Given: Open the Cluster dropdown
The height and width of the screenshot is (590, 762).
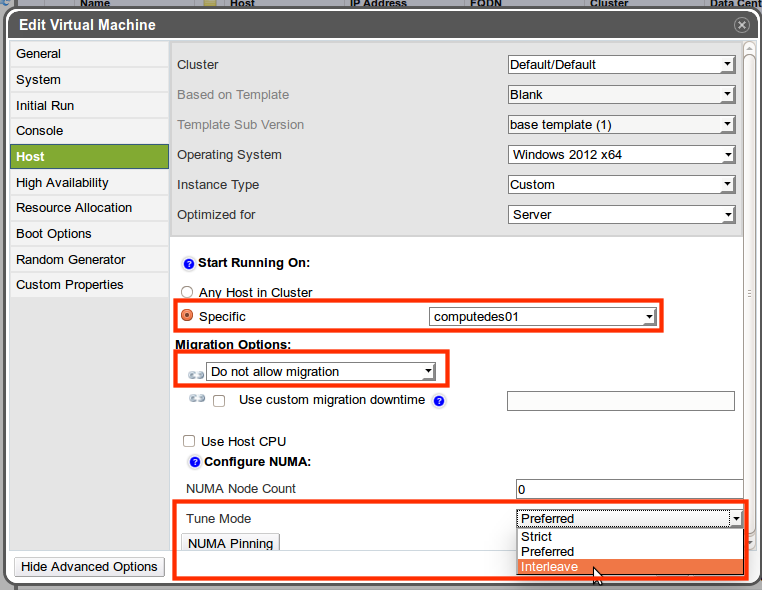Looking at the screenshot, I should coord(622,65).
